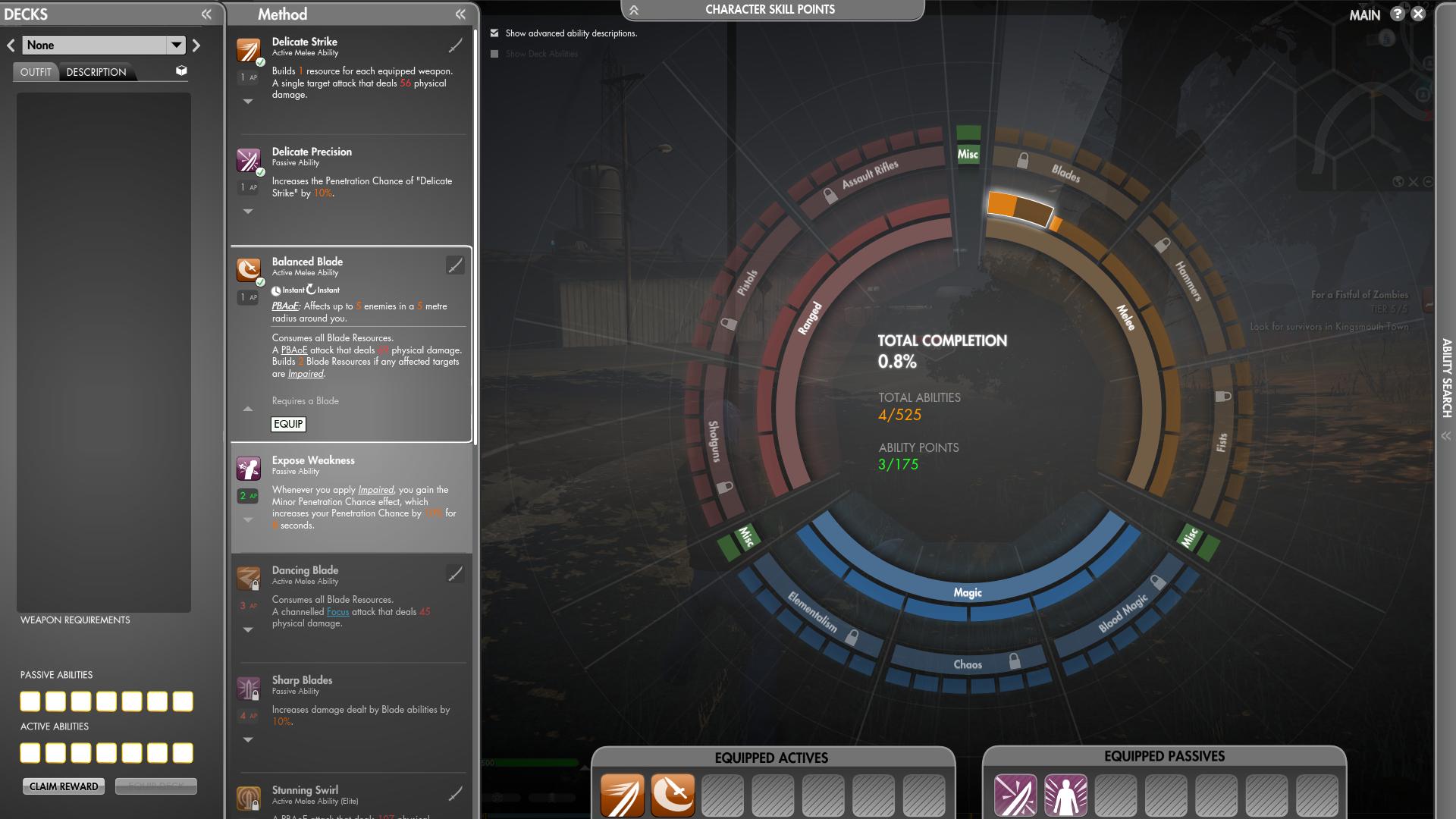Click the blade weapon icon beside Balanced Blade
Viewport: 1456px width, 819px height.
coord(455,265)
